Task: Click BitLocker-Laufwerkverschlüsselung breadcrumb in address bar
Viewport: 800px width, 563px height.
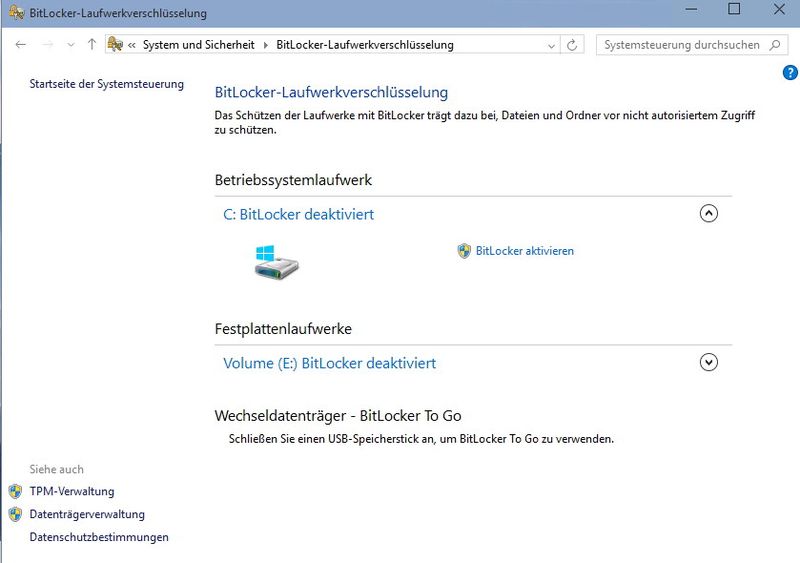Action: (x=365, y=45)
